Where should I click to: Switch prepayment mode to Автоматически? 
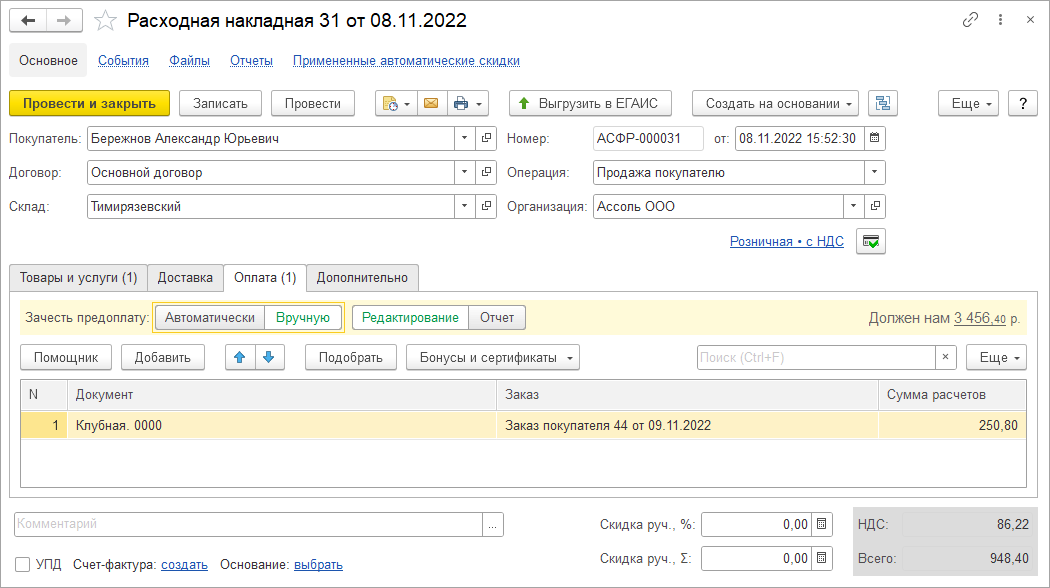210,318
